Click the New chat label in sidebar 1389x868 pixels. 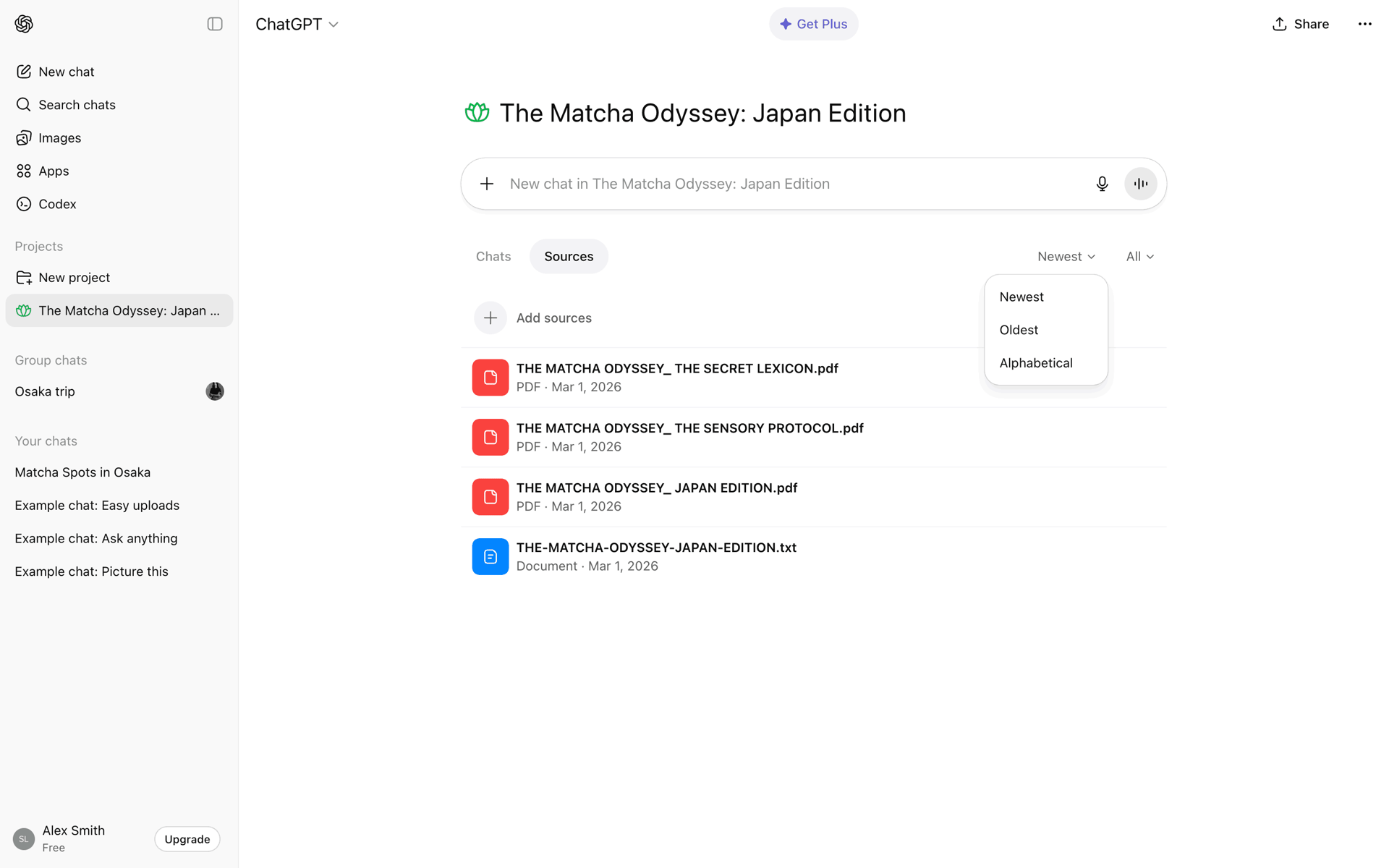(67, 72)
